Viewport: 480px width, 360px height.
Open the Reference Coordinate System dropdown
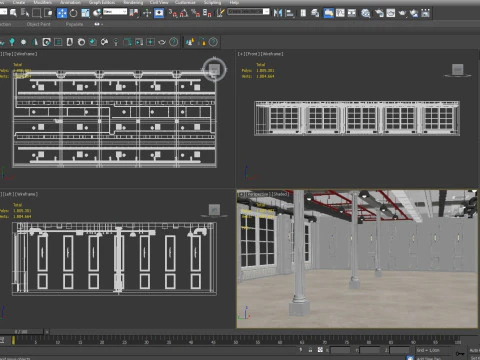pyautogui.click(x=115, y=12)
